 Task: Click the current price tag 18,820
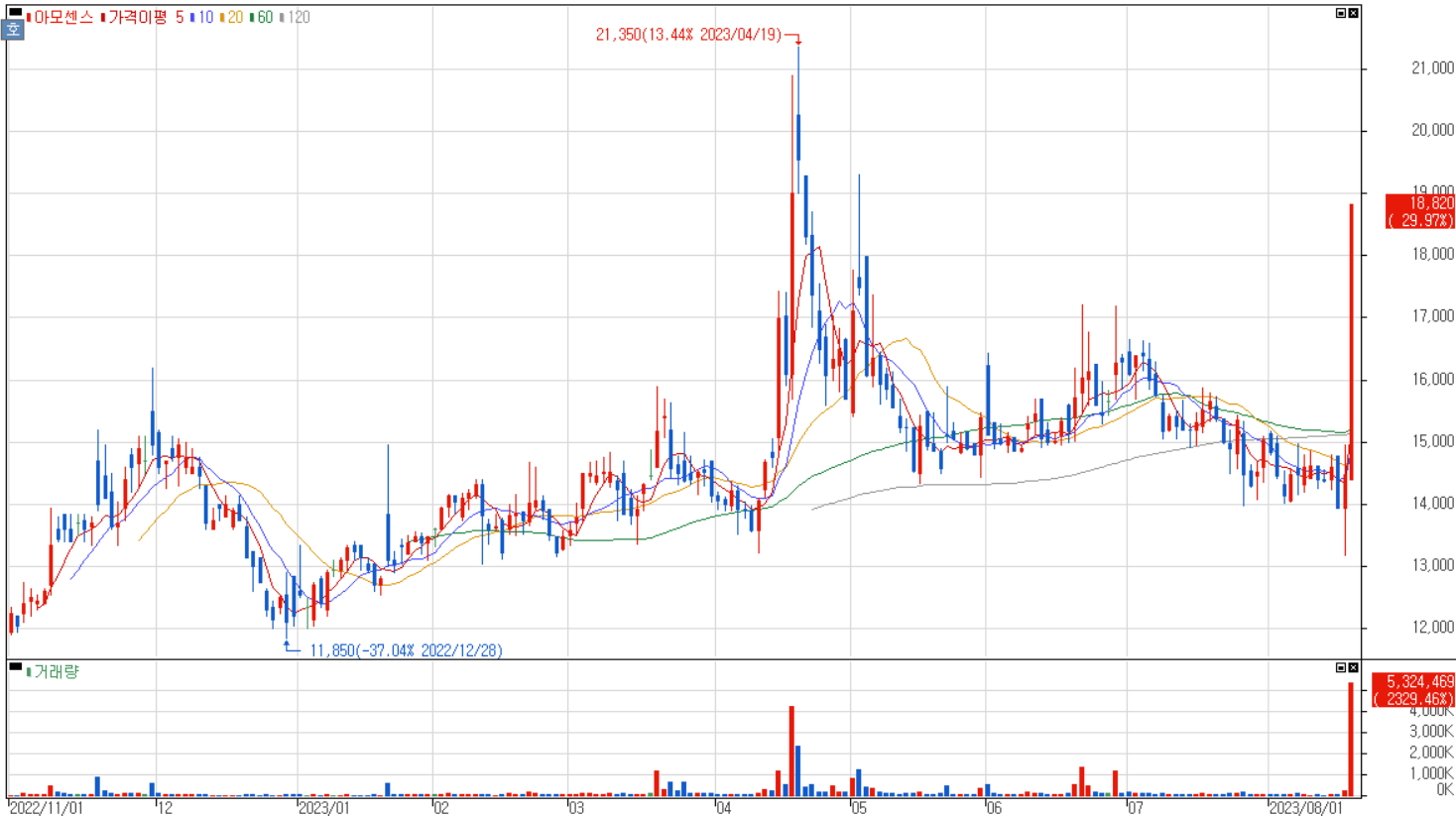coord(1419,211)
